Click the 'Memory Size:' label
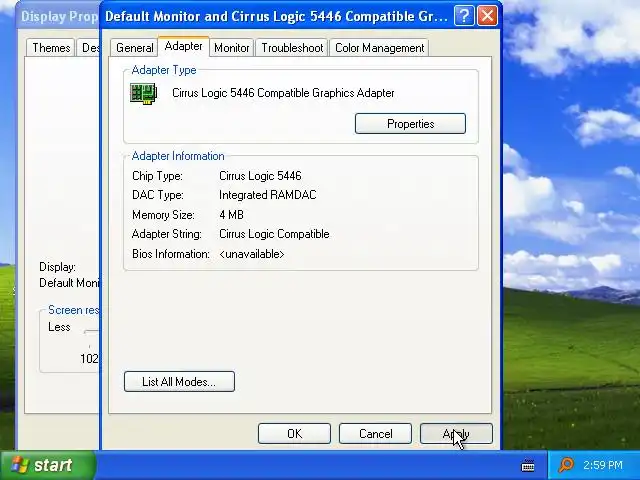The height and width of the screenshot is (480, 640). (x=163, y=215)
